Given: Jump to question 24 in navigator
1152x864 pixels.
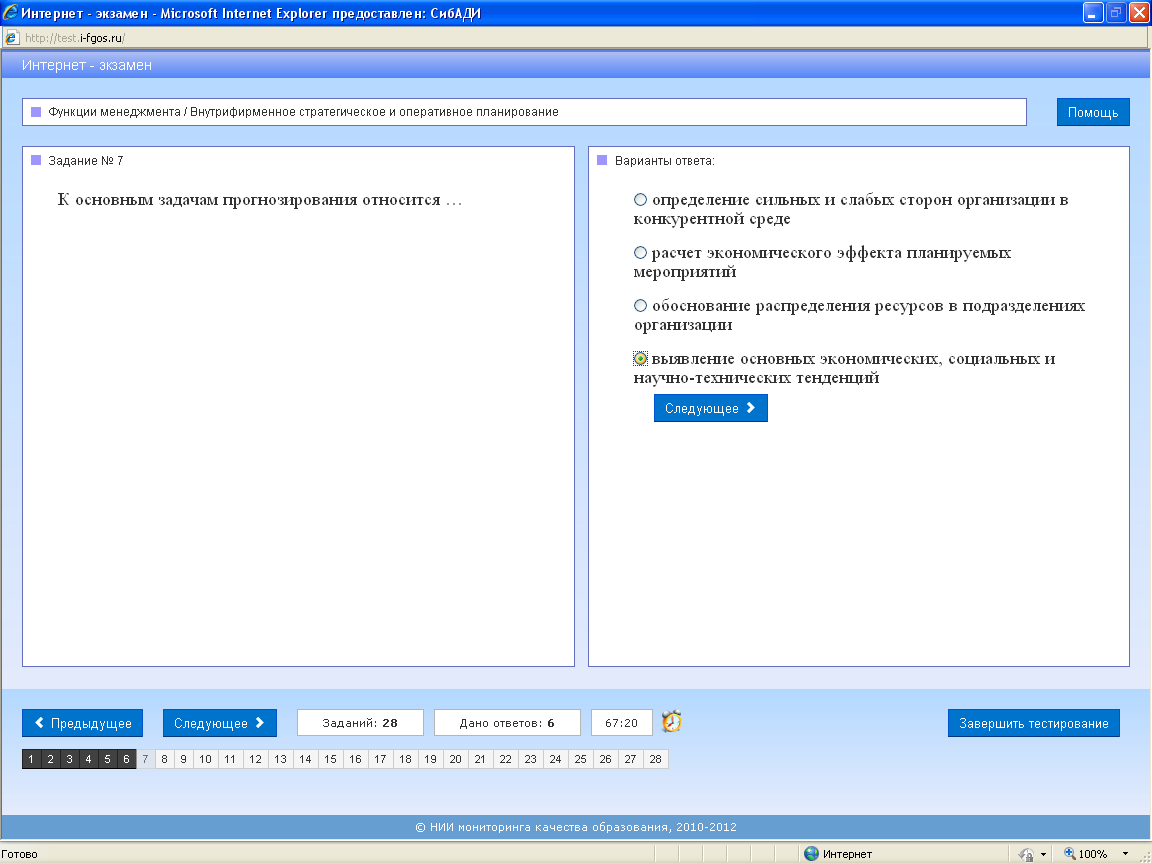Looking at the screenshot, I should 555,759.
